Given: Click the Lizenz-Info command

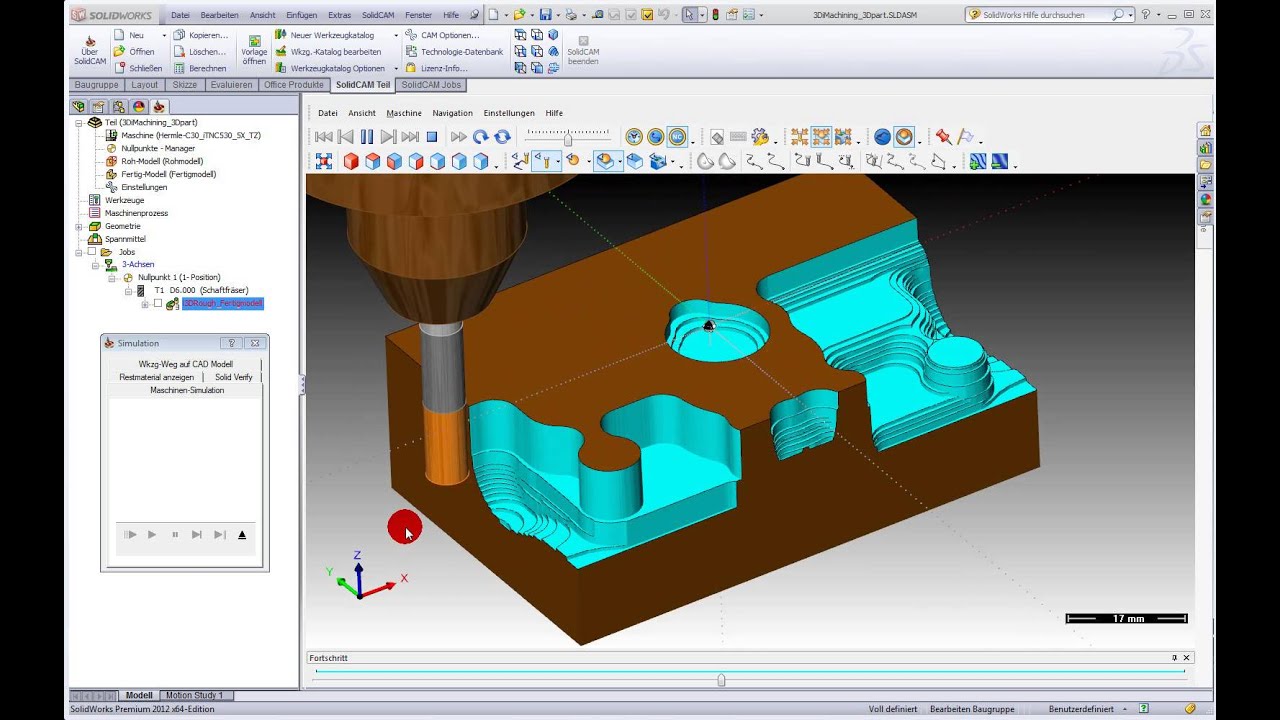Looking at the screenshot, I should tap(436, 68).
